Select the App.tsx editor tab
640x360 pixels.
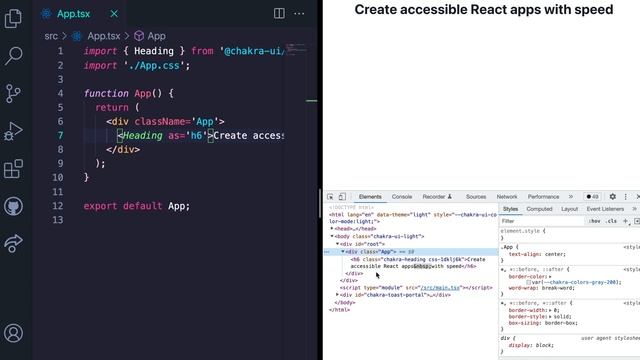tap(79, 14)
